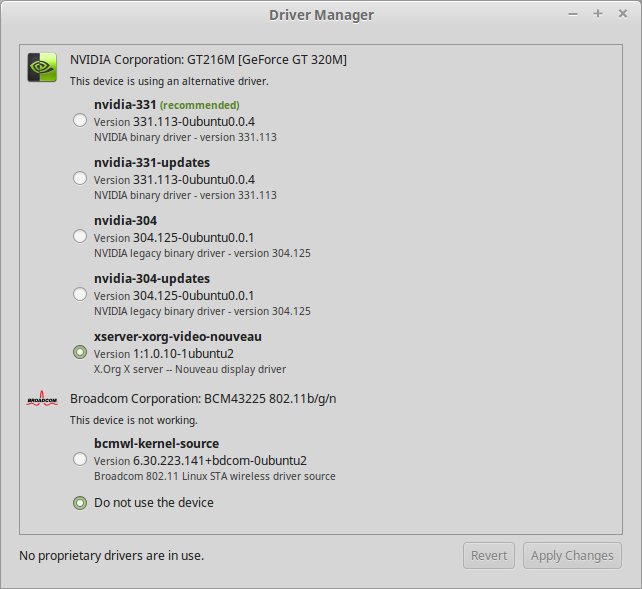The height and width of the screenshot is (589, 642).
Task: Select the 'Do not use the device' radio
Action: point(80,503)
